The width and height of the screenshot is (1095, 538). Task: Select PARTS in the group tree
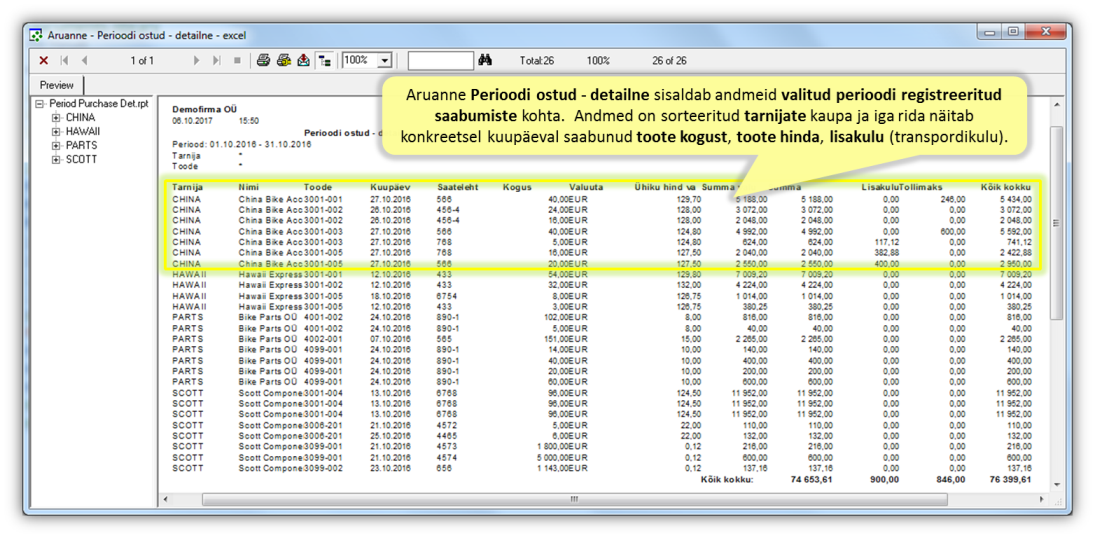81,145
